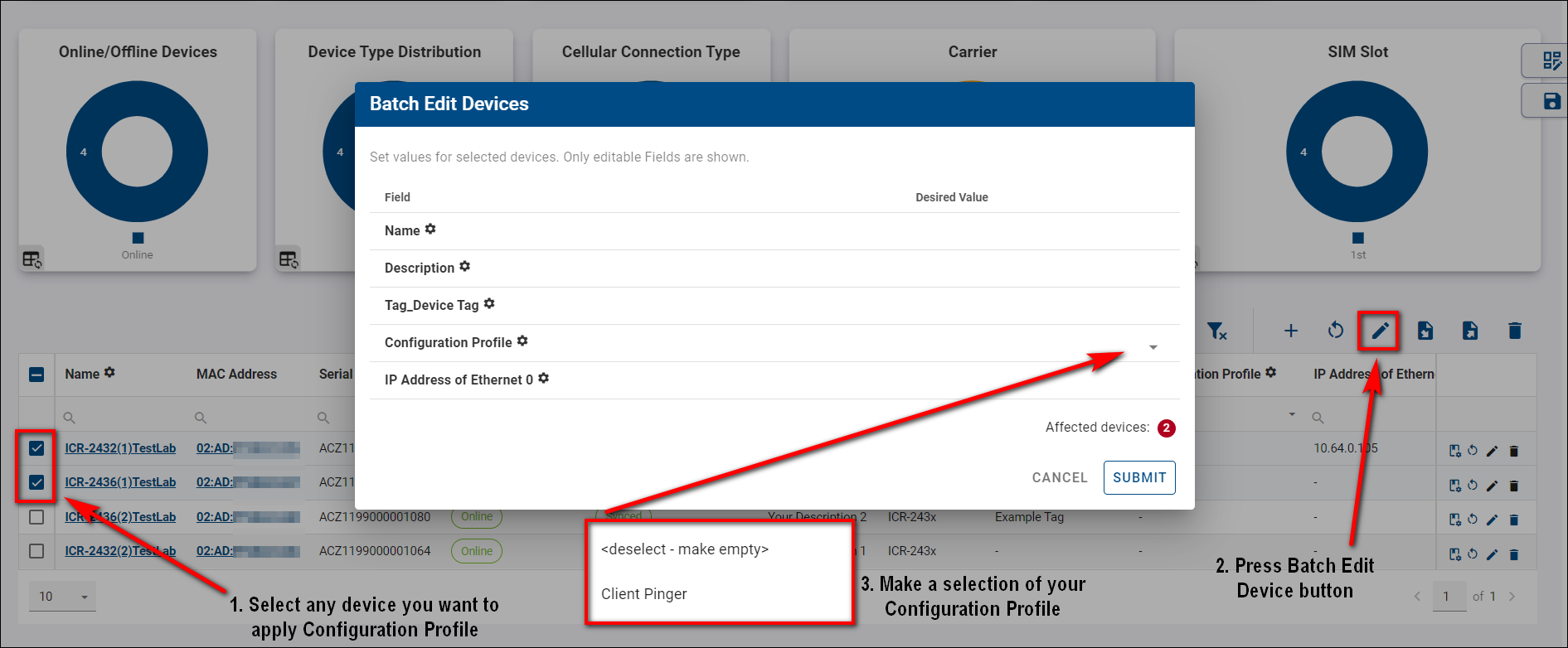This screenshot has height=648, width=1568.
Task: Click the MAC Address column search filter
Action: pos(249,418)
